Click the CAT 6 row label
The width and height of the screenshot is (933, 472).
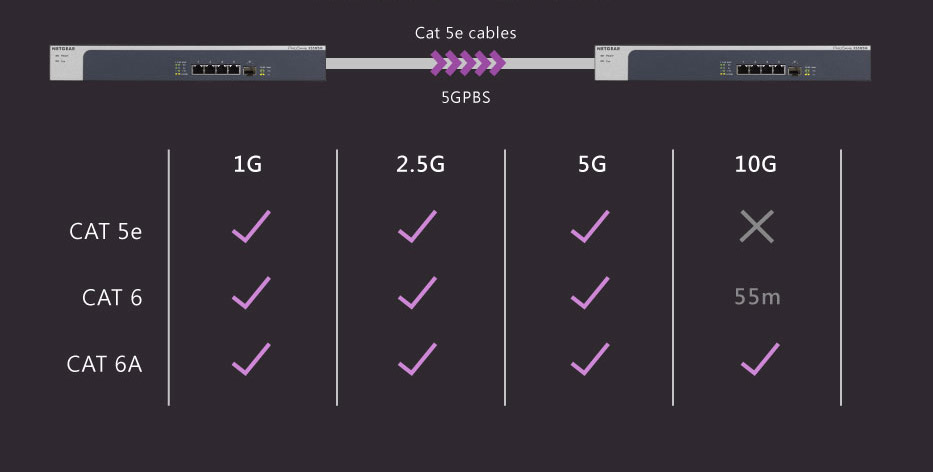[112, 298]
